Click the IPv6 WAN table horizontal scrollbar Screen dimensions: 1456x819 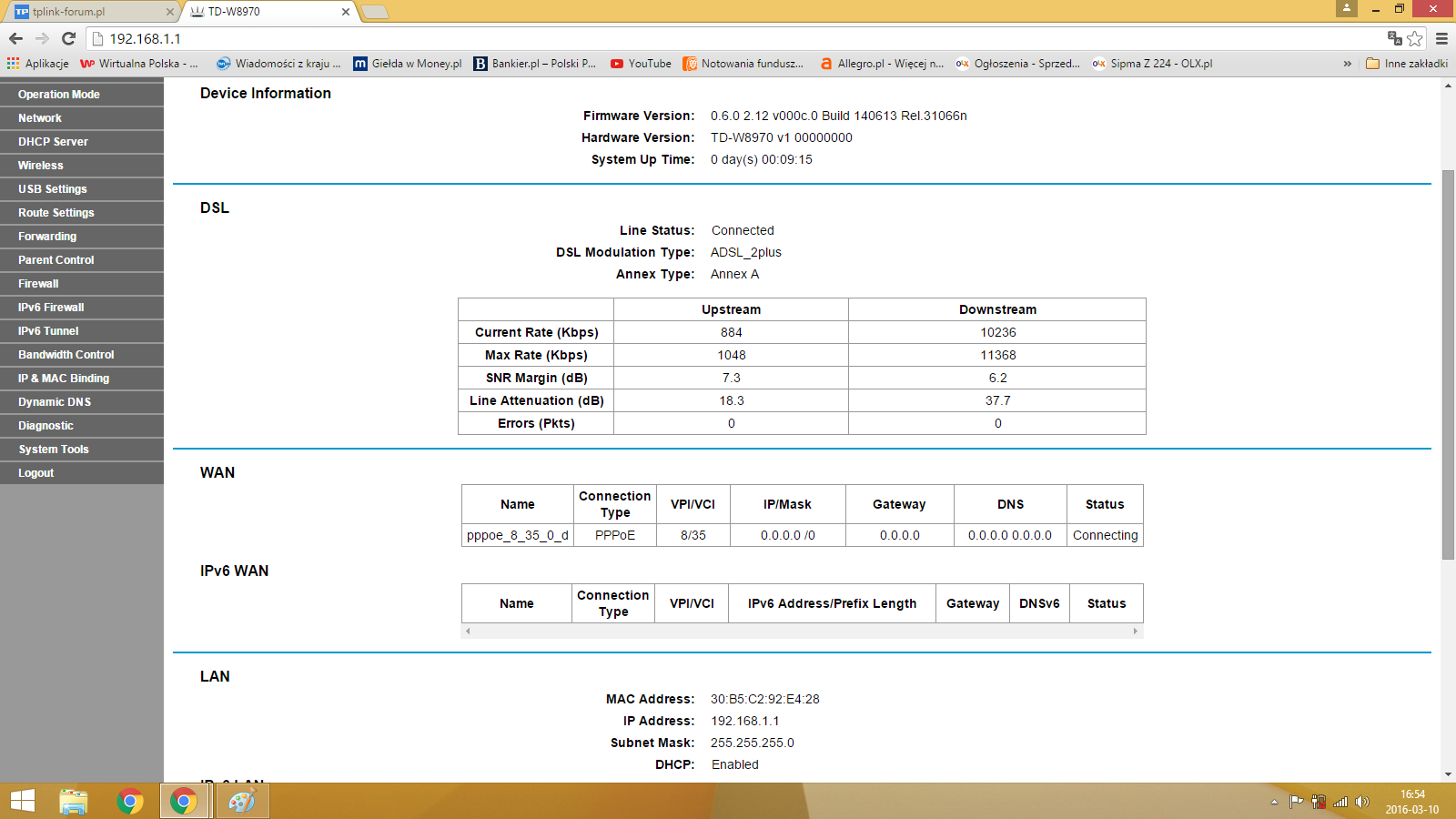[801, 632]
